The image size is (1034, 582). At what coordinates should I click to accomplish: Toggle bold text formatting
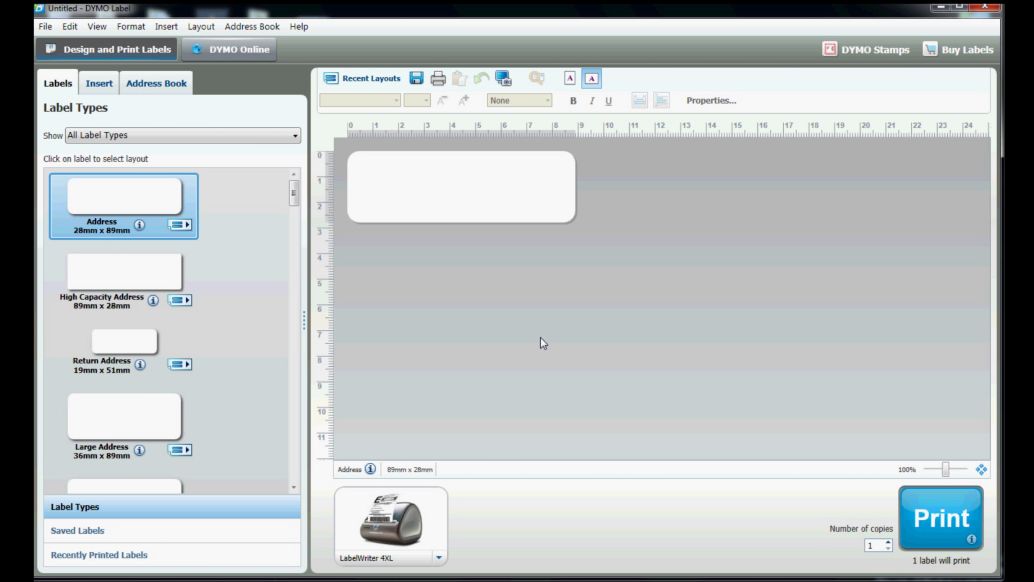point(573,101)
